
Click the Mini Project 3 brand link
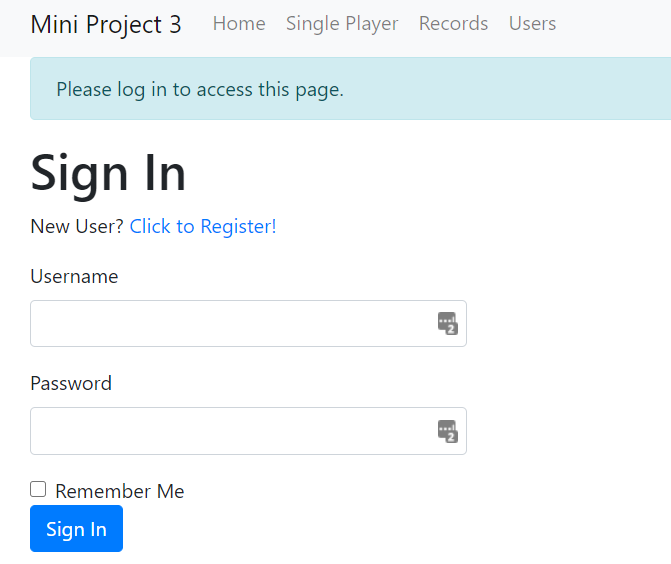click(106, 24)
